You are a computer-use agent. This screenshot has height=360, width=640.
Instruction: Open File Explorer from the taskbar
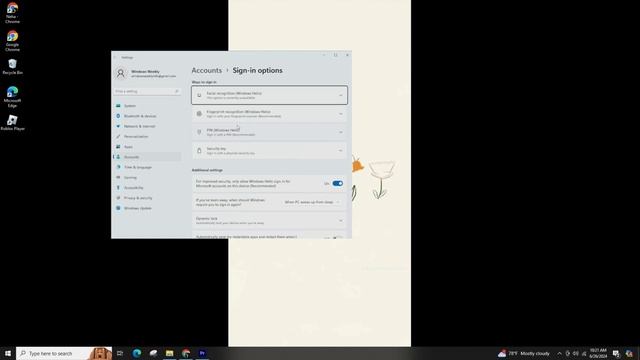tap(169, 353)
